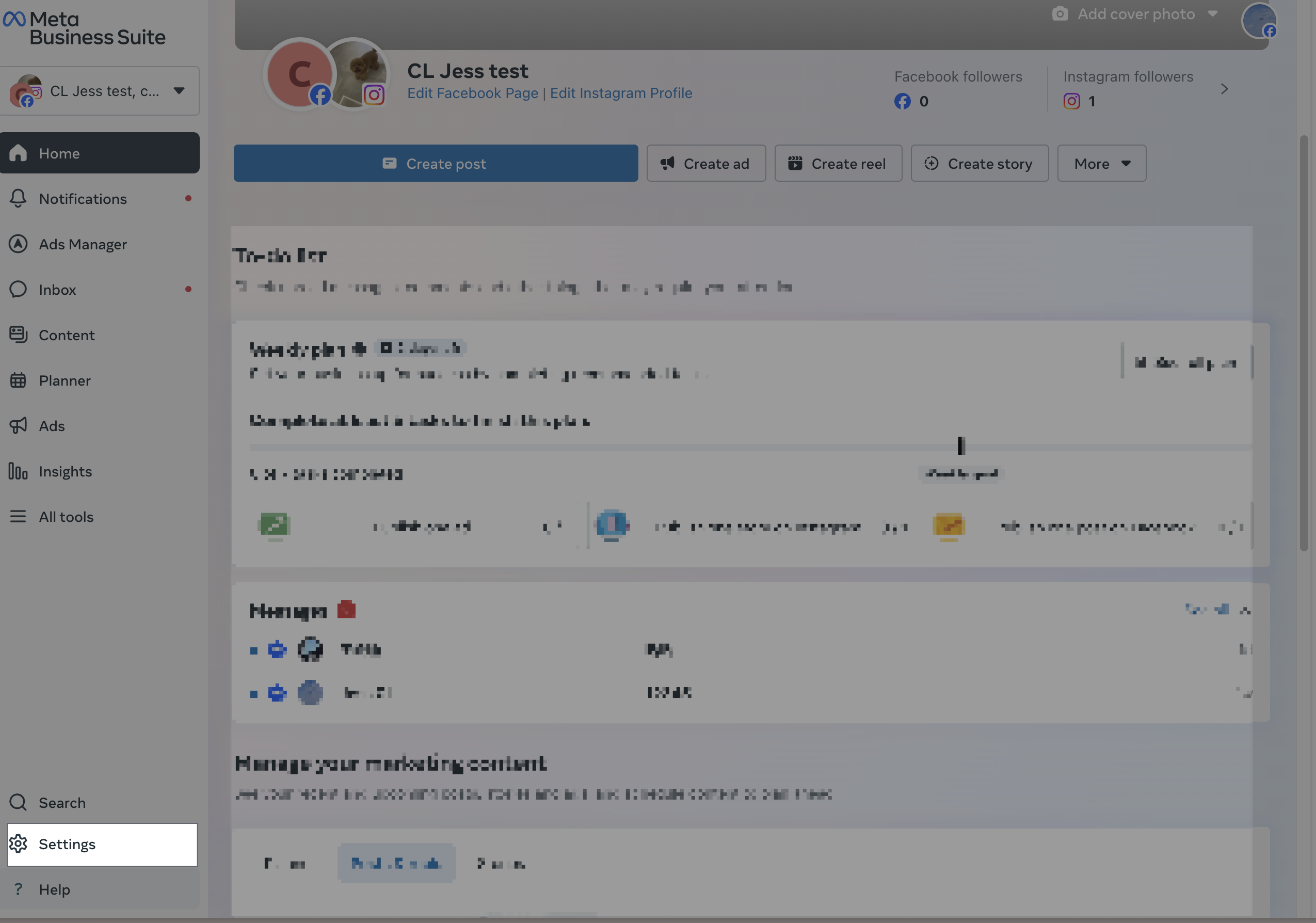The image size is (1316, 923).
Task: Click the Ads Manager compass icon
Action: (18, 244)
